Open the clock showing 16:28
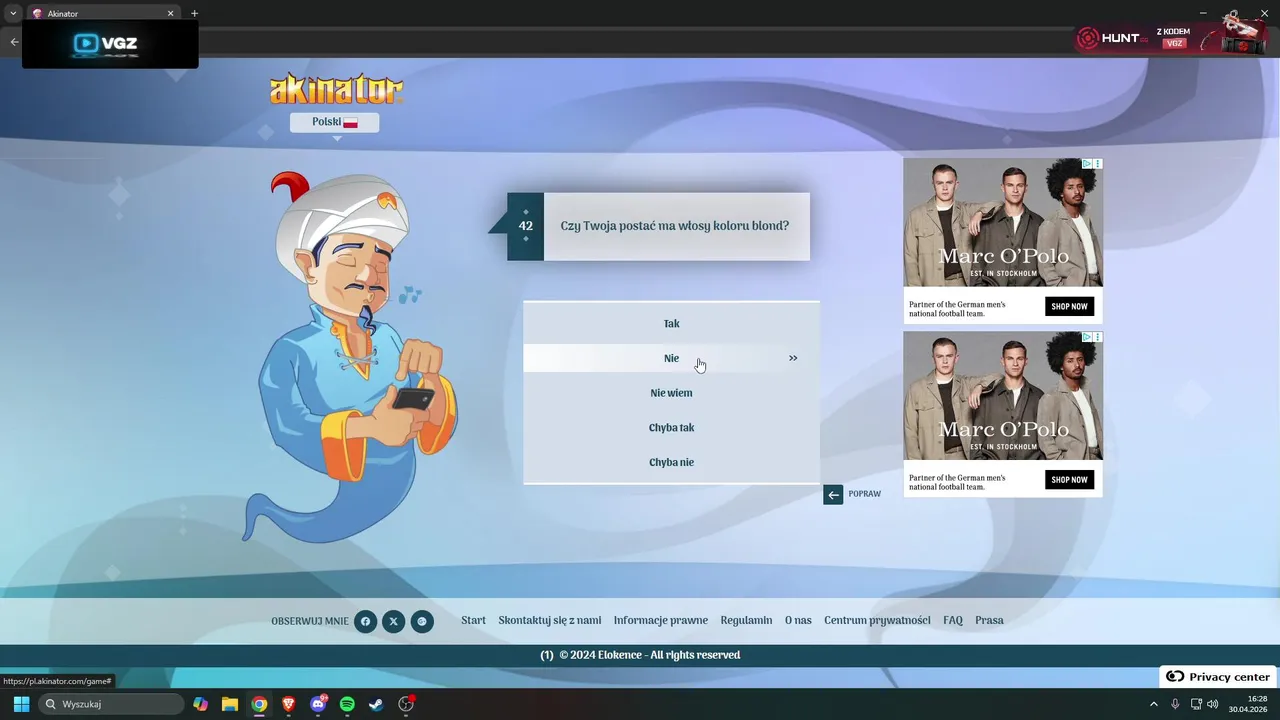The height and width of the screenshot is (720, 1280). coord(1248,704)
